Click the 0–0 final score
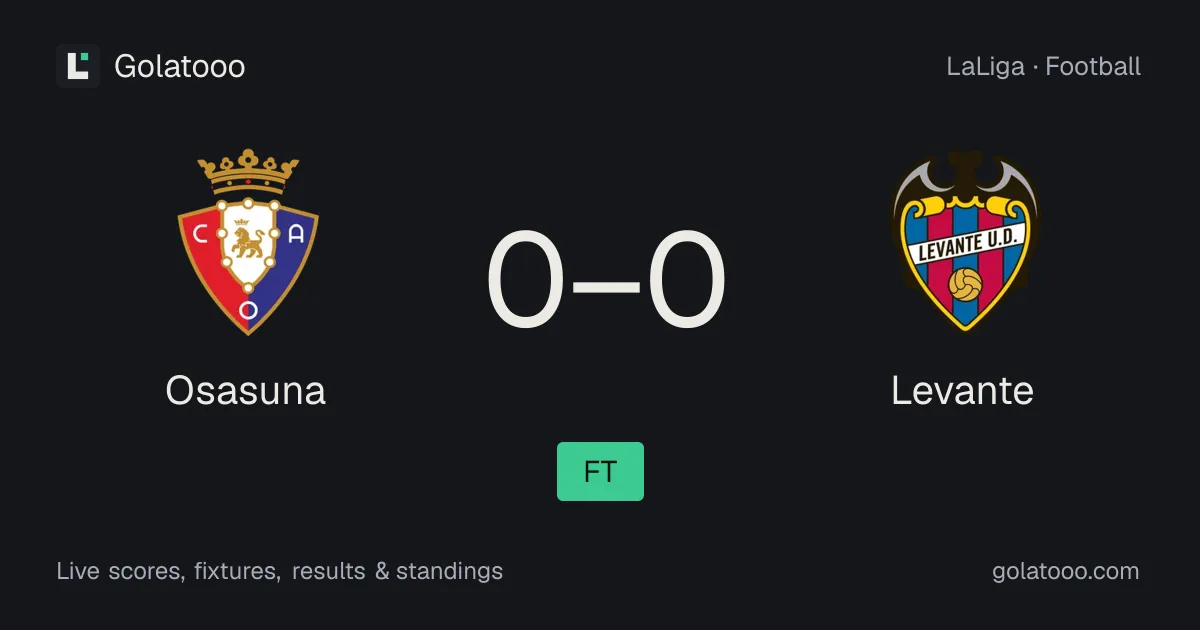This screenshot has width=1200, height=630. [606, 281]
